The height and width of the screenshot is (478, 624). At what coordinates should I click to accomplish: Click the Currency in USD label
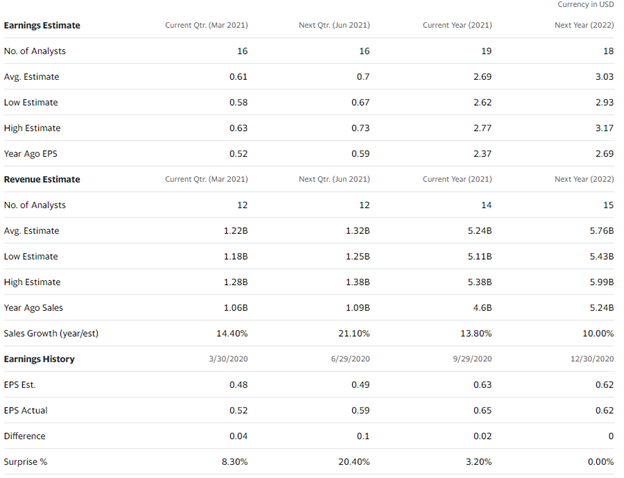pyautogui.click(x=585, y=5)
